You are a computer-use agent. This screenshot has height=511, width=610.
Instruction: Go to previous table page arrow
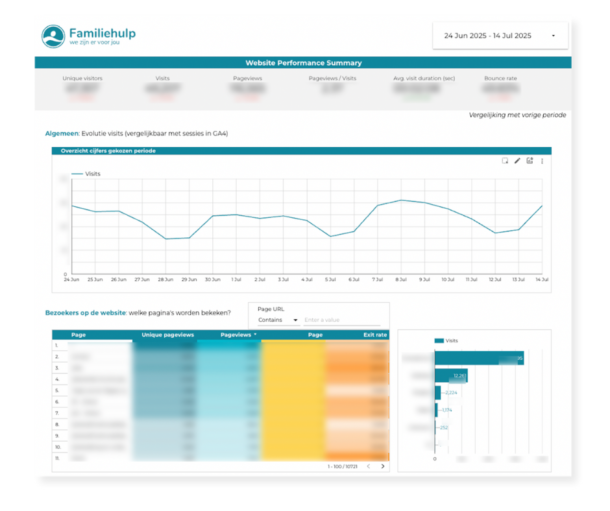[x=368, y=466]
